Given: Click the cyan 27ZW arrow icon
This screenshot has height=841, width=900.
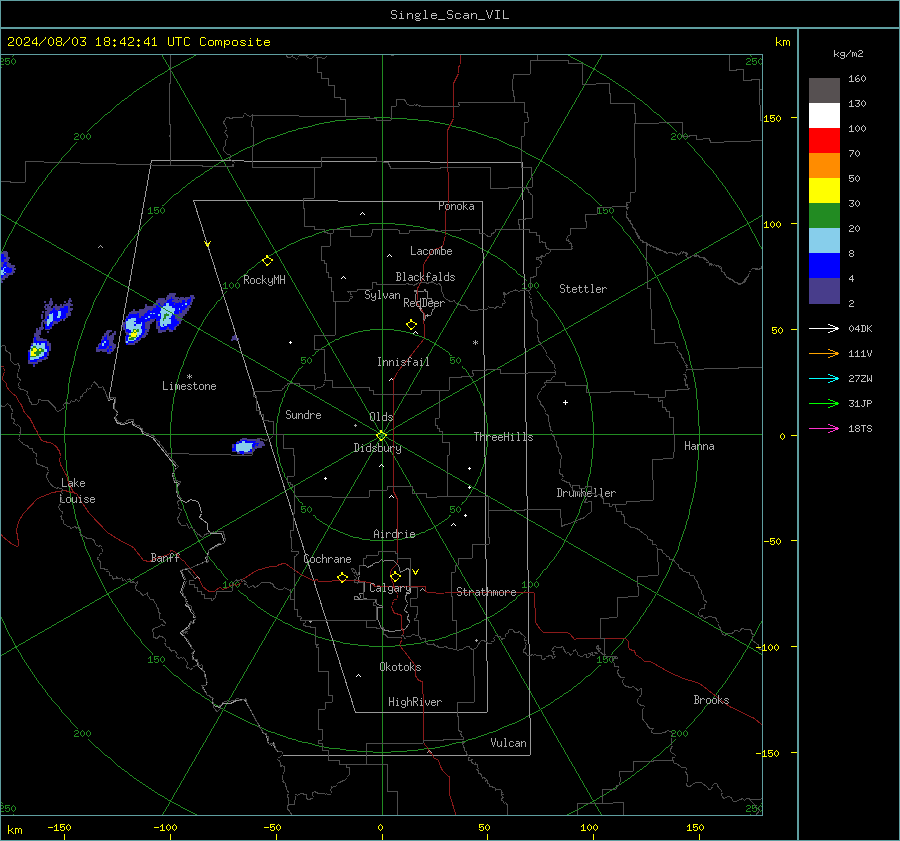Looking at the screenshot, I should 824,379.
